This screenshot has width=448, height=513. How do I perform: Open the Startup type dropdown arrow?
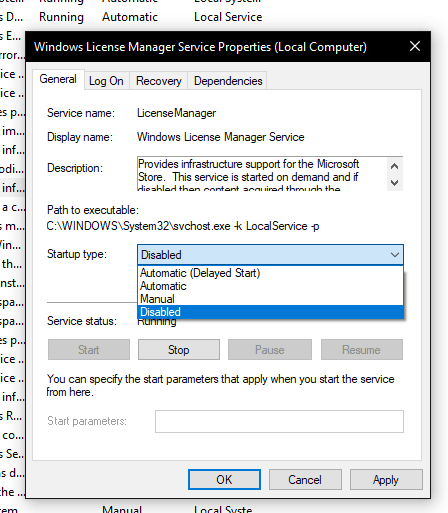pos(395,255)
